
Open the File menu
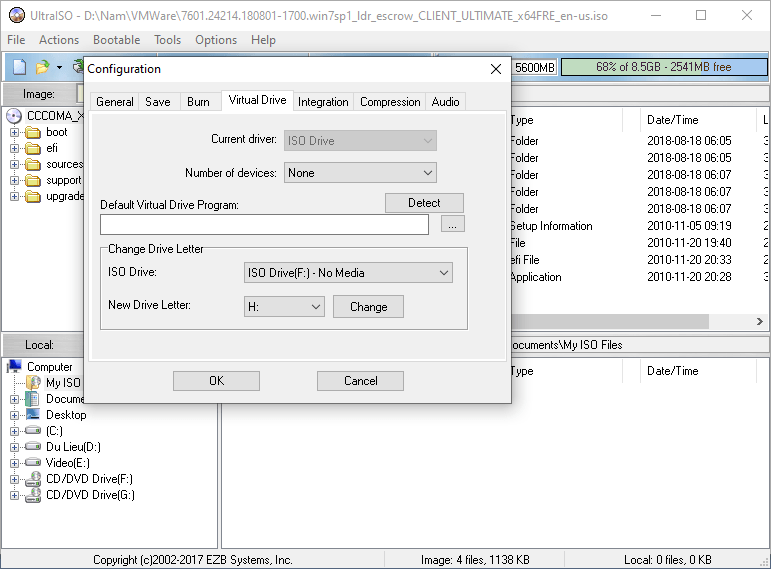(x=16, y=40)
